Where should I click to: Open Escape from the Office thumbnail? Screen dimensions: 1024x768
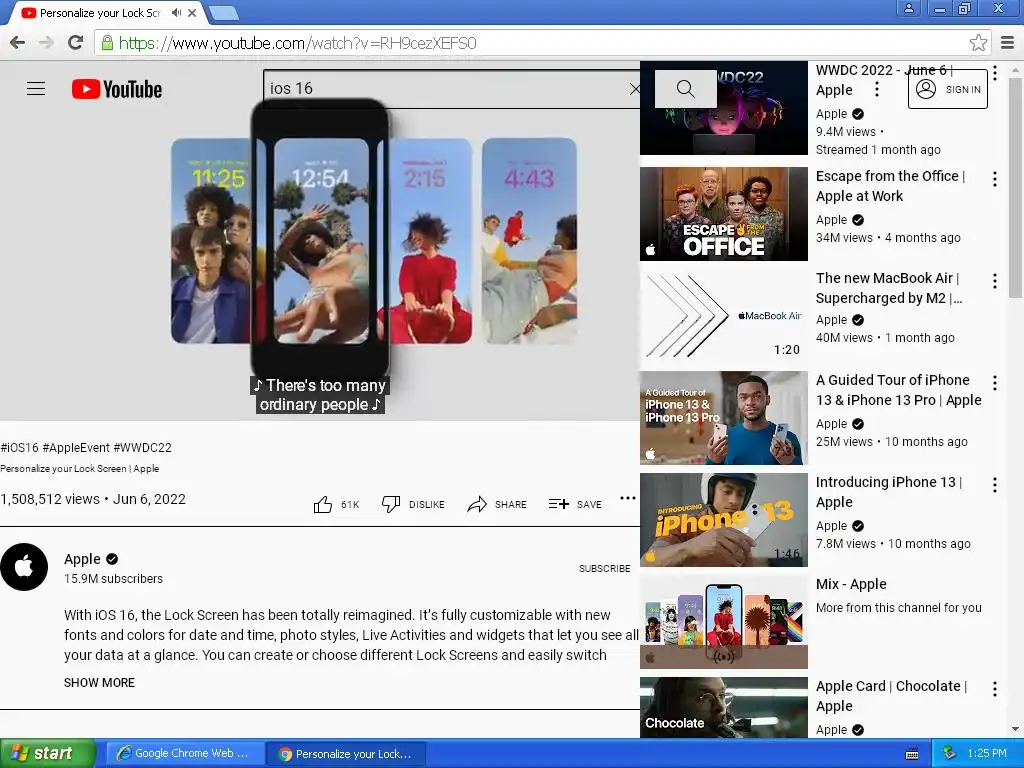tap(724, 214)
